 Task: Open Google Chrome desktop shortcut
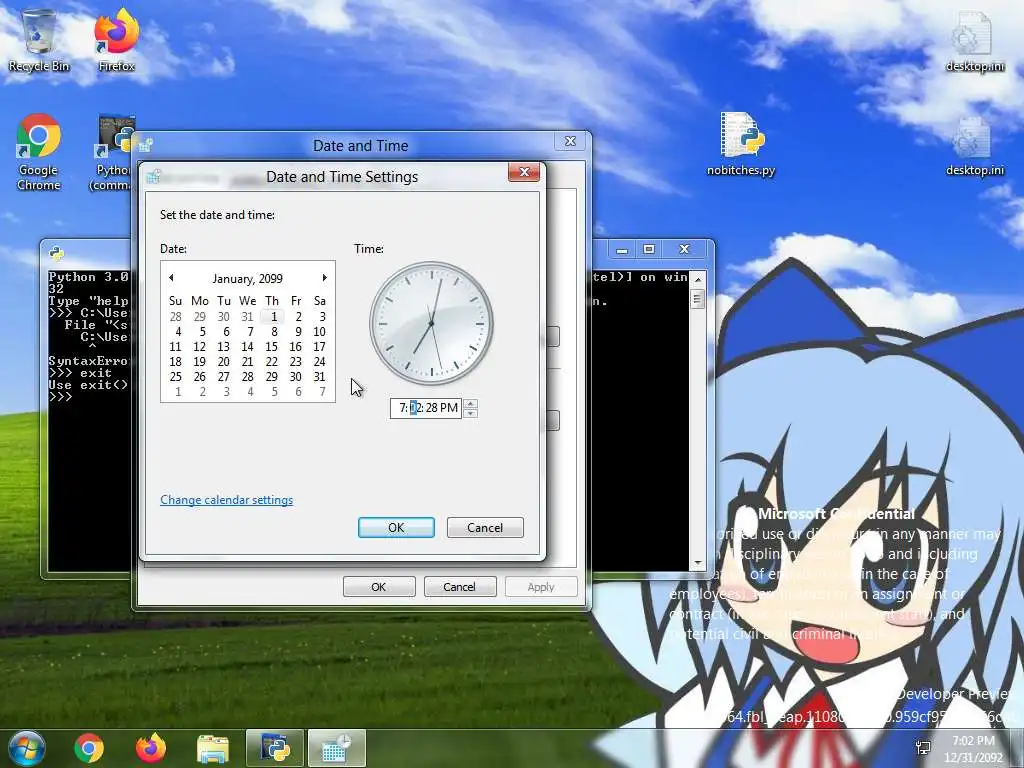click(x=39, y=152)
